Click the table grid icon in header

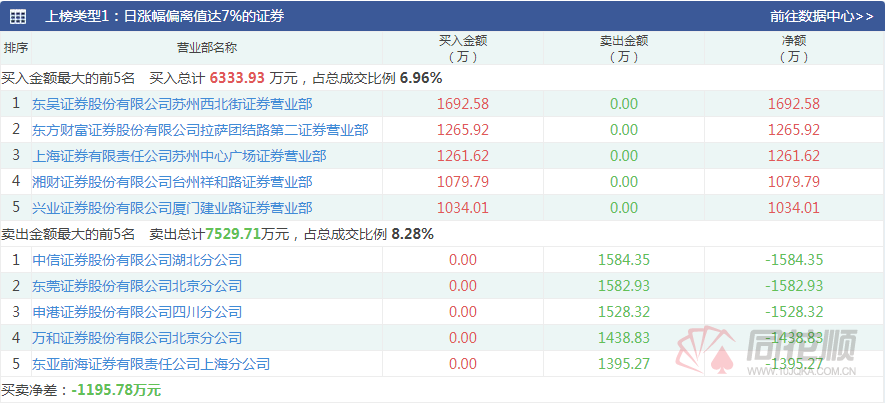[x=18, y=16]
